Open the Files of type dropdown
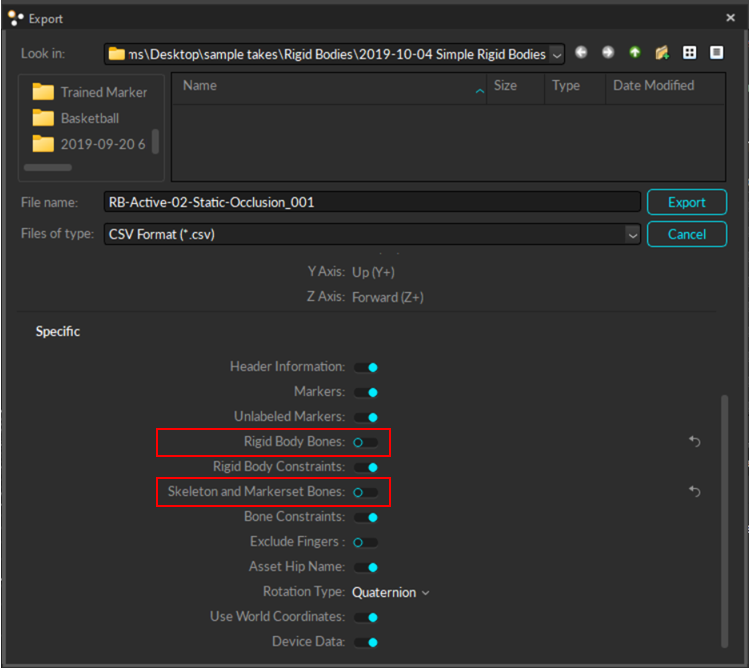Viewport: 749px width, 668px height. point(632,234)
